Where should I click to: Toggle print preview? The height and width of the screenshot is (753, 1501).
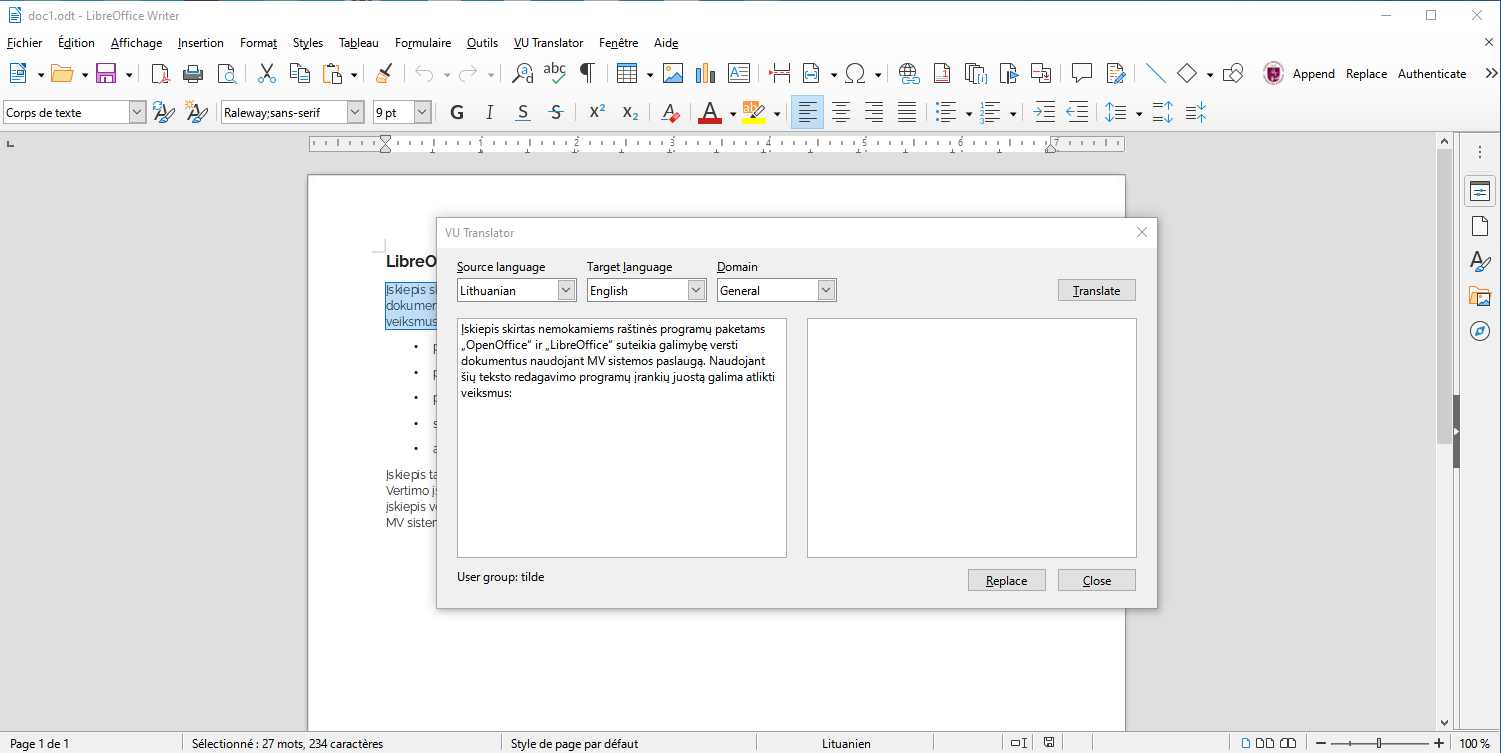[226, 73]
